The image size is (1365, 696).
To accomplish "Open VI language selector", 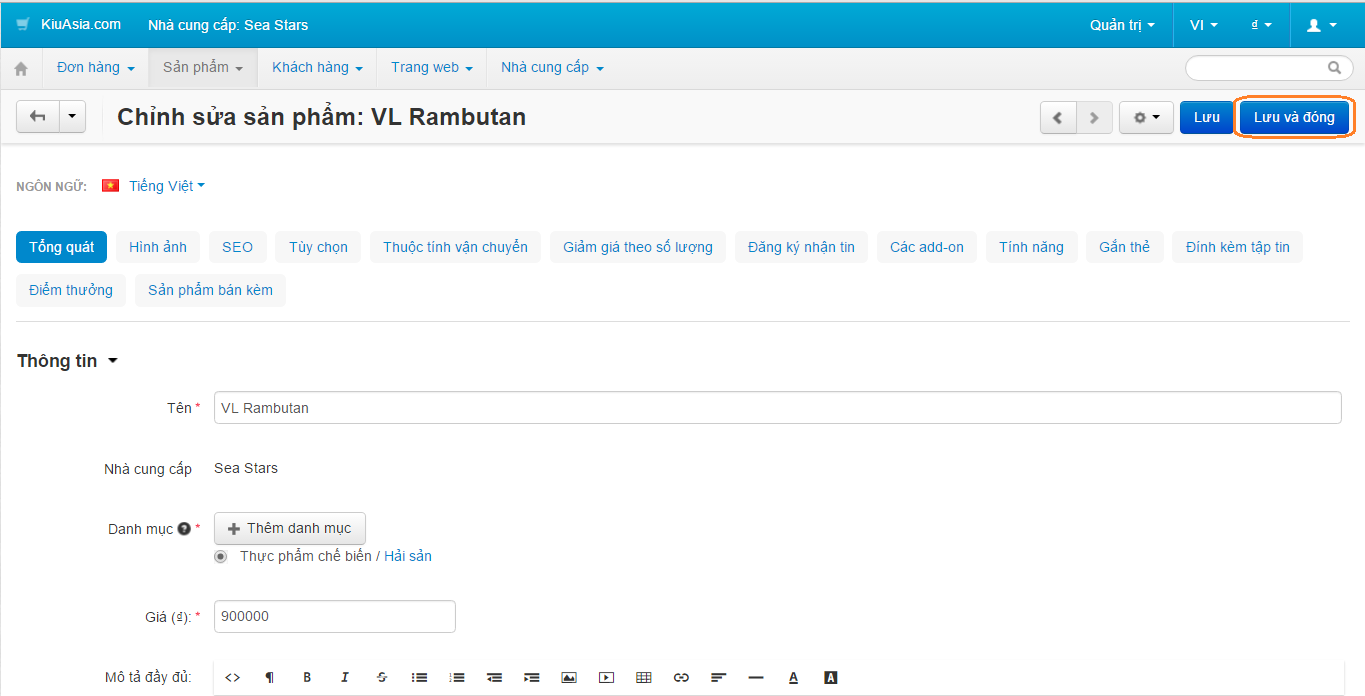I will coord(1203,25).
